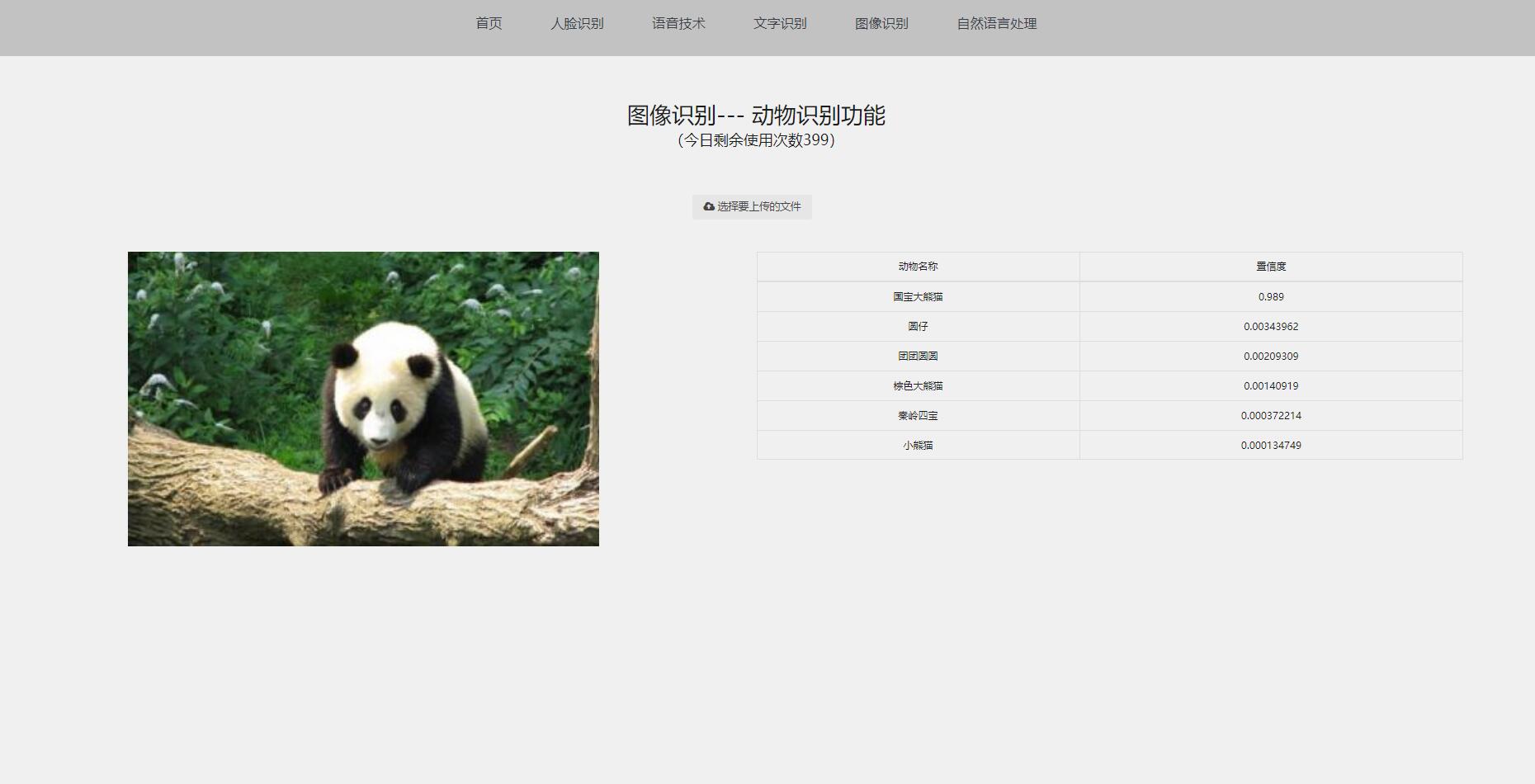Open the 语音技术 menu item
The width and height of the screenshot is (1535, 784).
pos(678,24)
